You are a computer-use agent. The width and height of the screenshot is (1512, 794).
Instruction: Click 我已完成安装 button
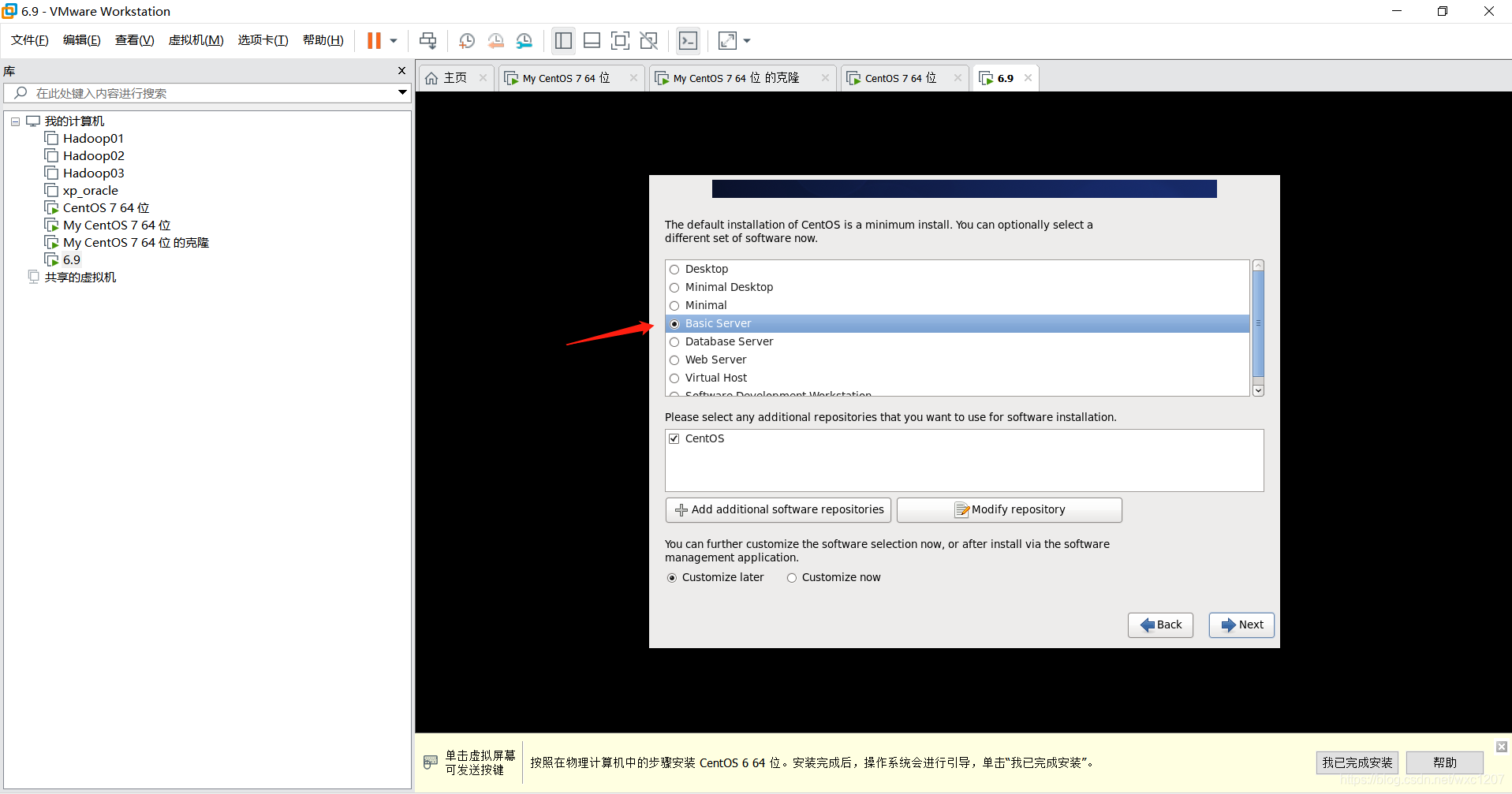point(1357,762)
